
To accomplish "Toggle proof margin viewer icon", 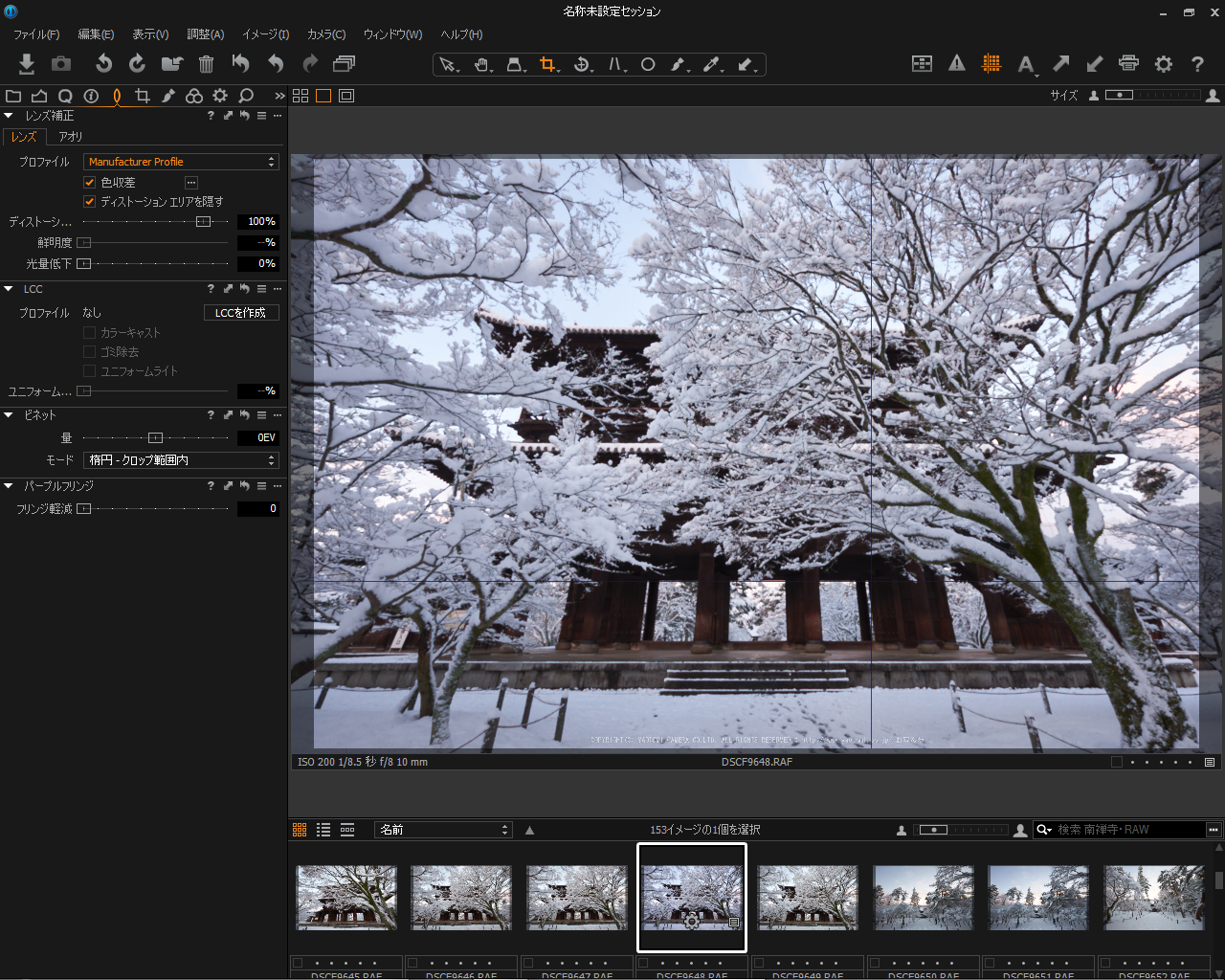I will pos(346,96).
